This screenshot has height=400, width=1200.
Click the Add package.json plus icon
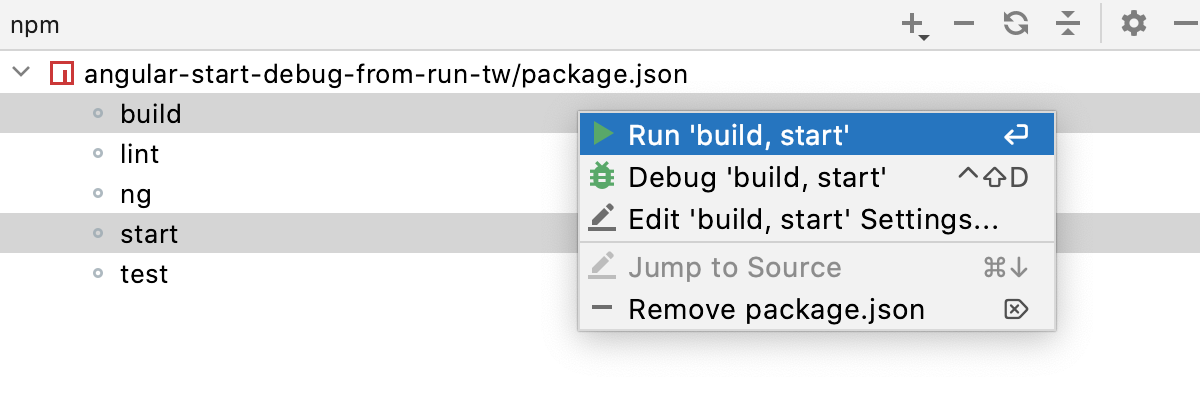pos(913,22)
